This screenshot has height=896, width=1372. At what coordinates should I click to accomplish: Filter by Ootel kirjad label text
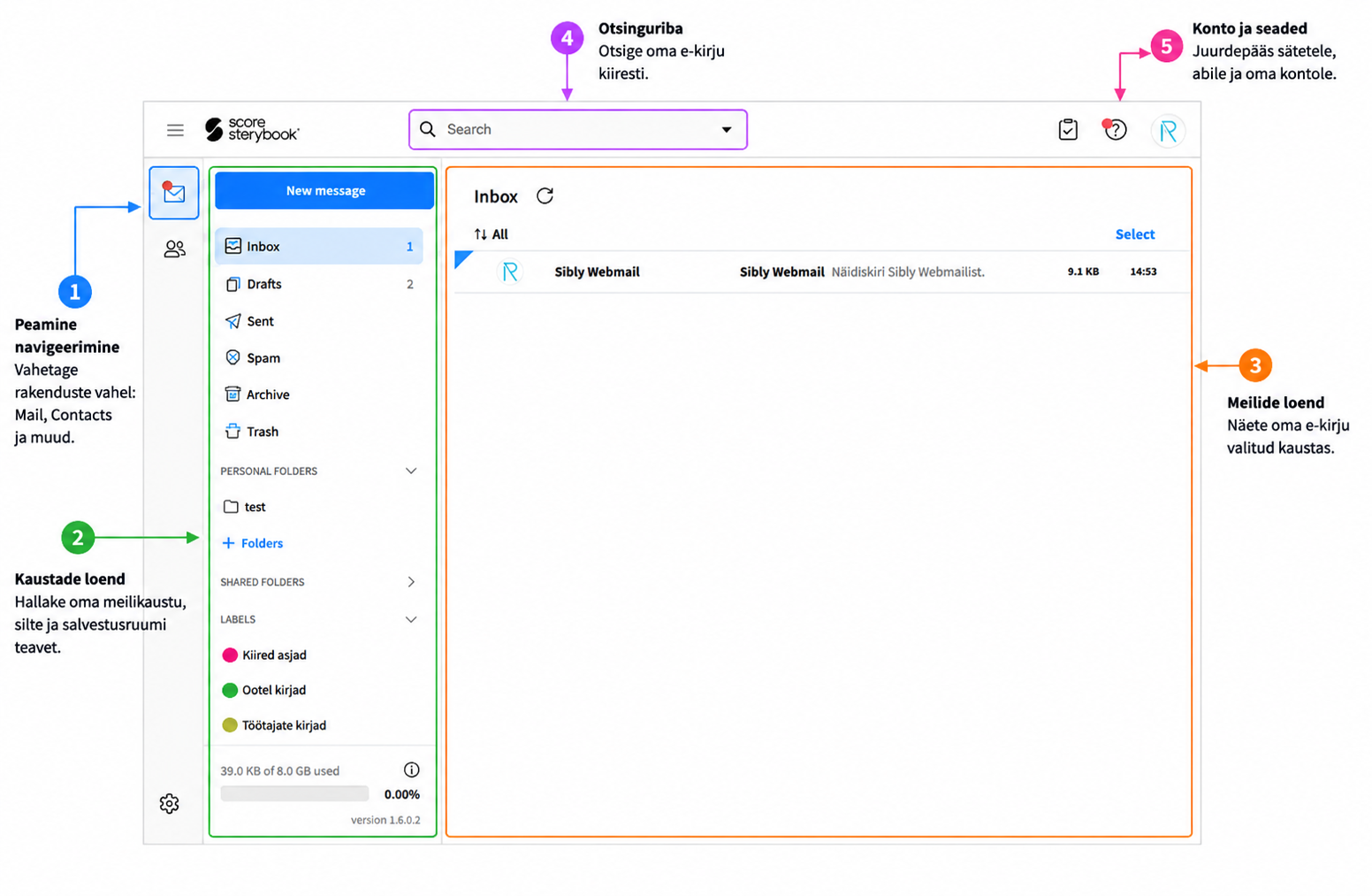274,690
